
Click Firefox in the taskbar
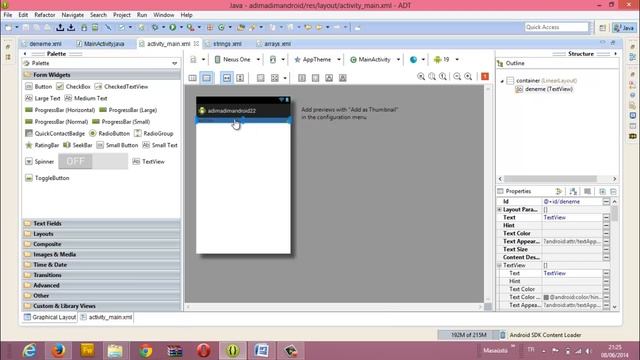[58, 350]
